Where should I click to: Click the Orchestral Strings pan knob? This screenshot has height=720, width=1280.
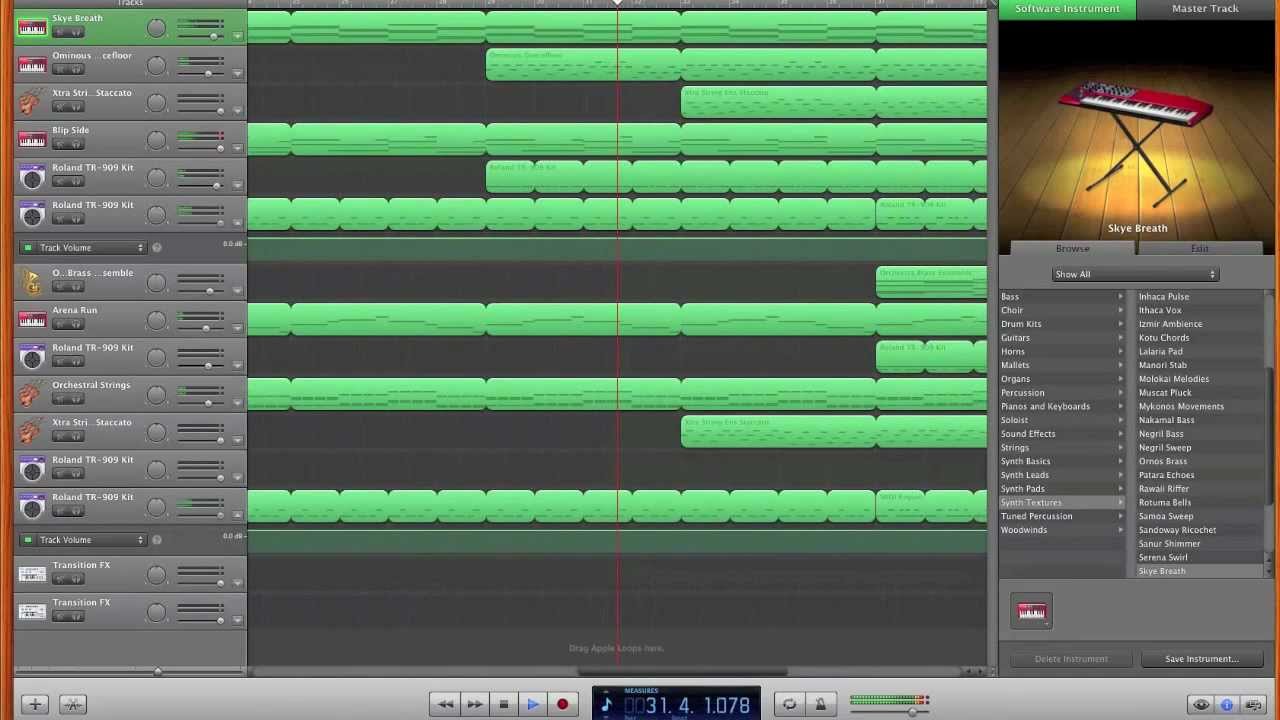pyautogui.click(x=156, y=395)
